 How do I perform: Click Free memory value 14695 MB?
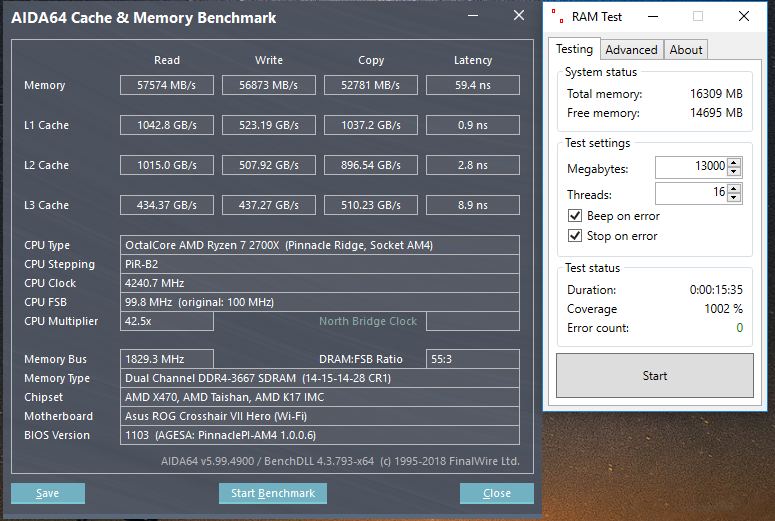click(x=716, y=113)
